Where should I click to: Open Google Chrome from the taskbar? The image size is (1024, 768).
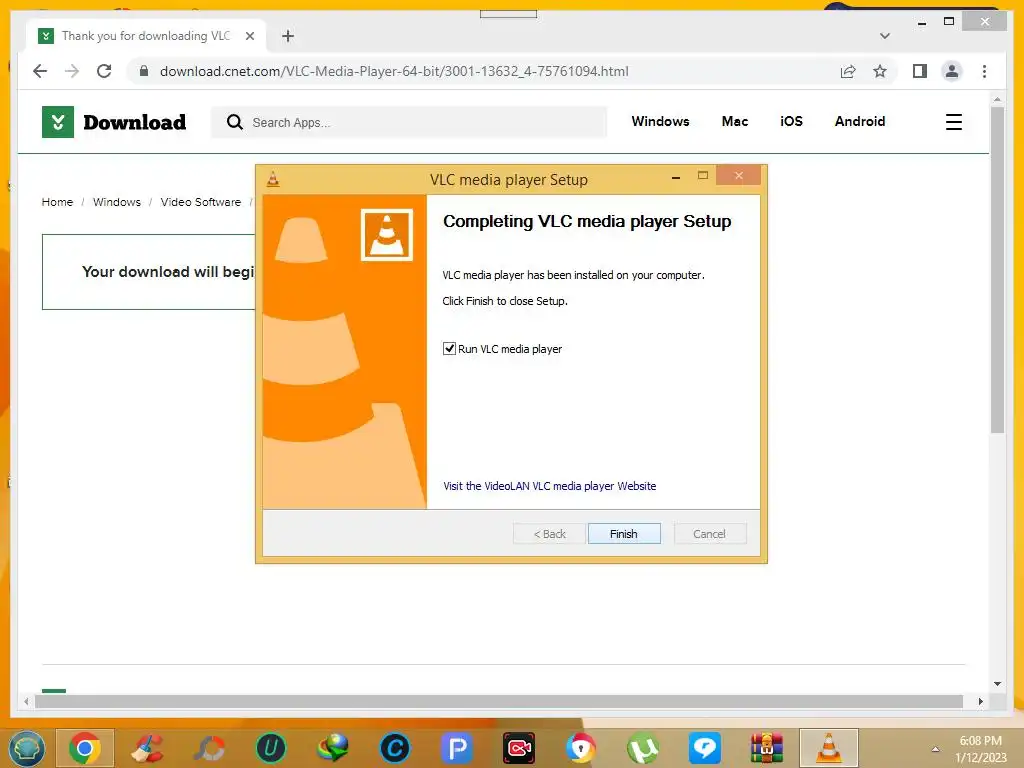[x=85, y=748]
